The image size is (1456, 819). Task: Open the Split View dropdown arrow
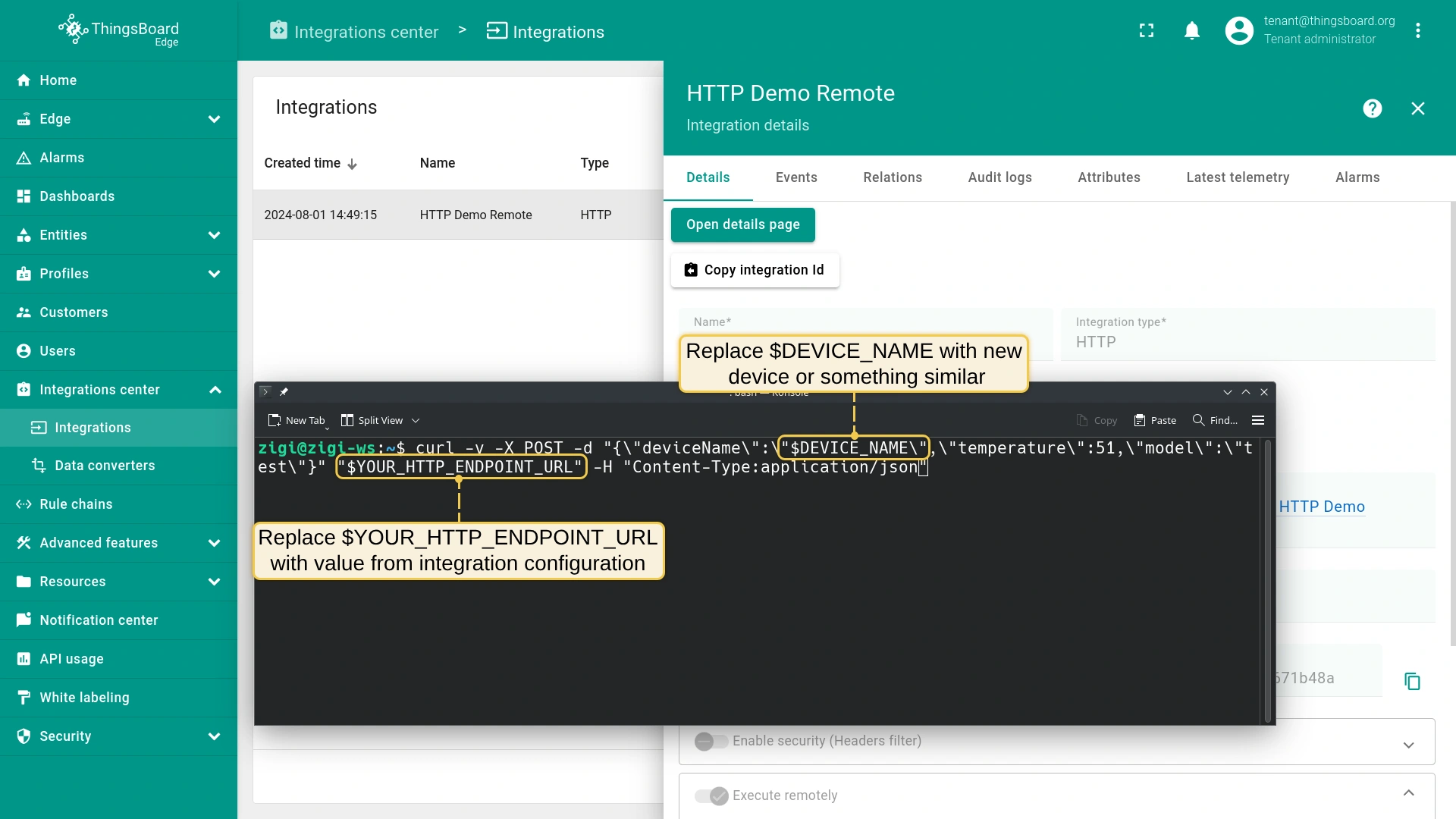[x=416, y=421]
